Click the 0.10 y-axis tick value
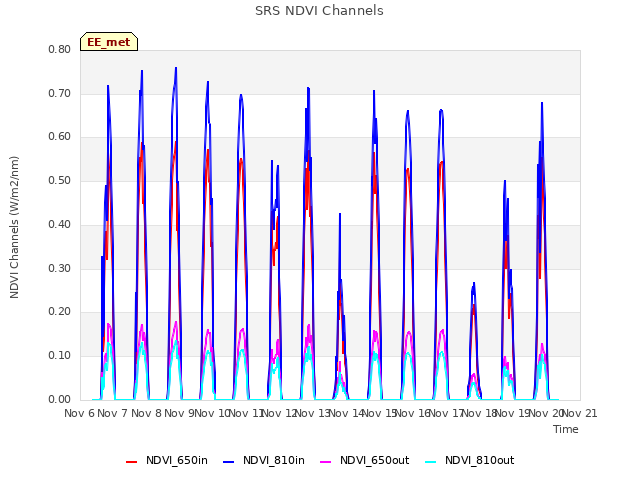640x480 pixels. pyautogui.click(x=60, y=356)
